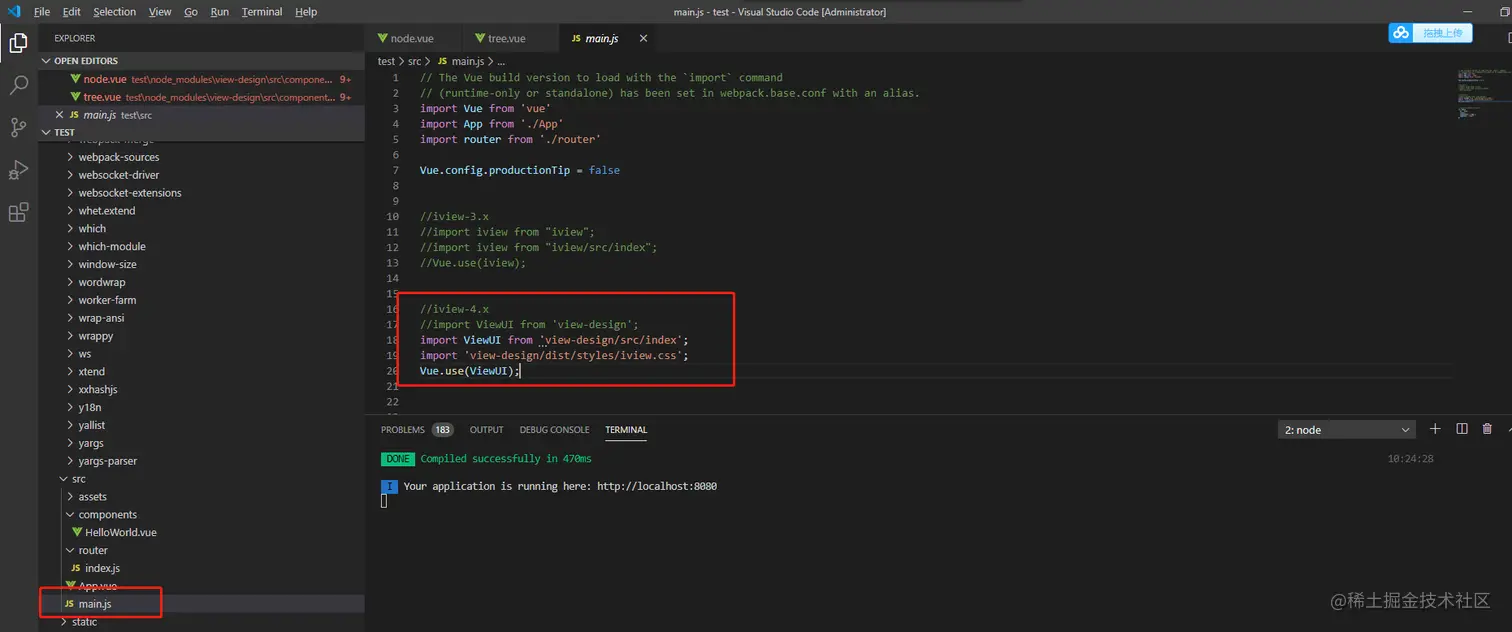Click the VS Code logo icon

[14, 11]
